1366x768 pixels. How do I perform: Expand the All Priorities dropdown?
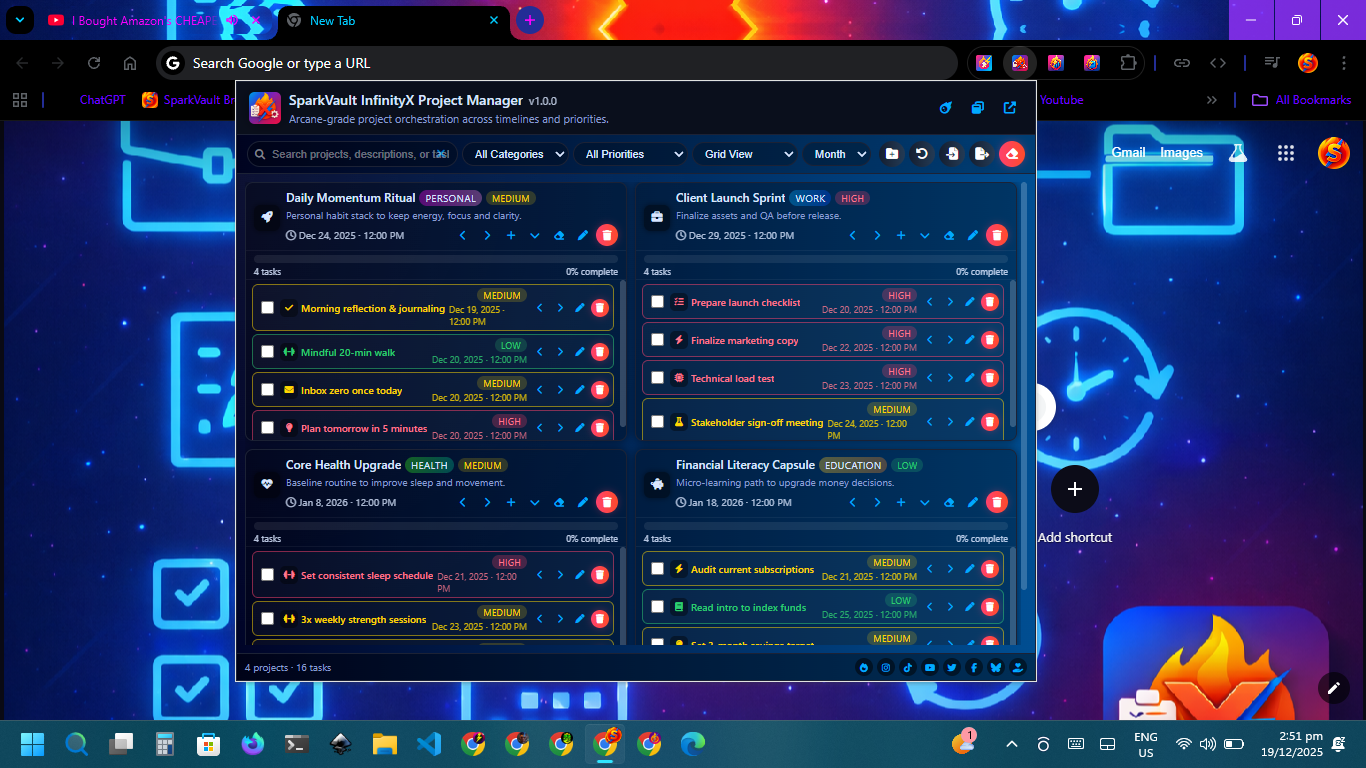click(x=633, y=154)
